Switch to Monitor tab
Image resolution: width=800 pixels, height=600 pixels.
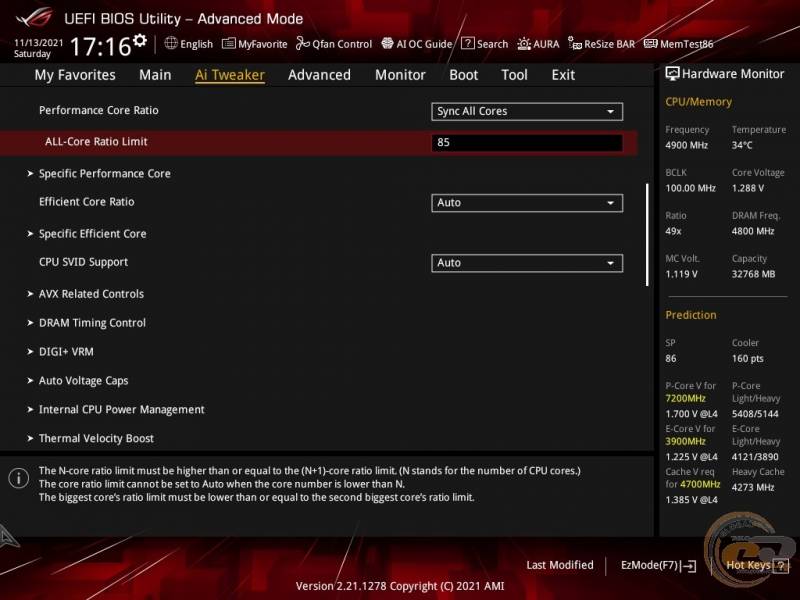[x=400, y=75]
